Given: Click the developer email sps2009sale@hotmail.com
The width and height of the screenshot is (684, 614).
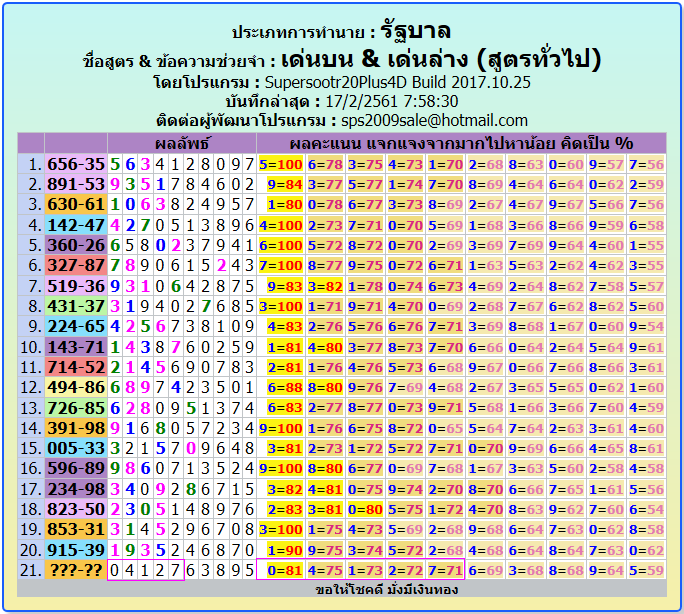Looking at the screenshot, I should coord(434,120).
